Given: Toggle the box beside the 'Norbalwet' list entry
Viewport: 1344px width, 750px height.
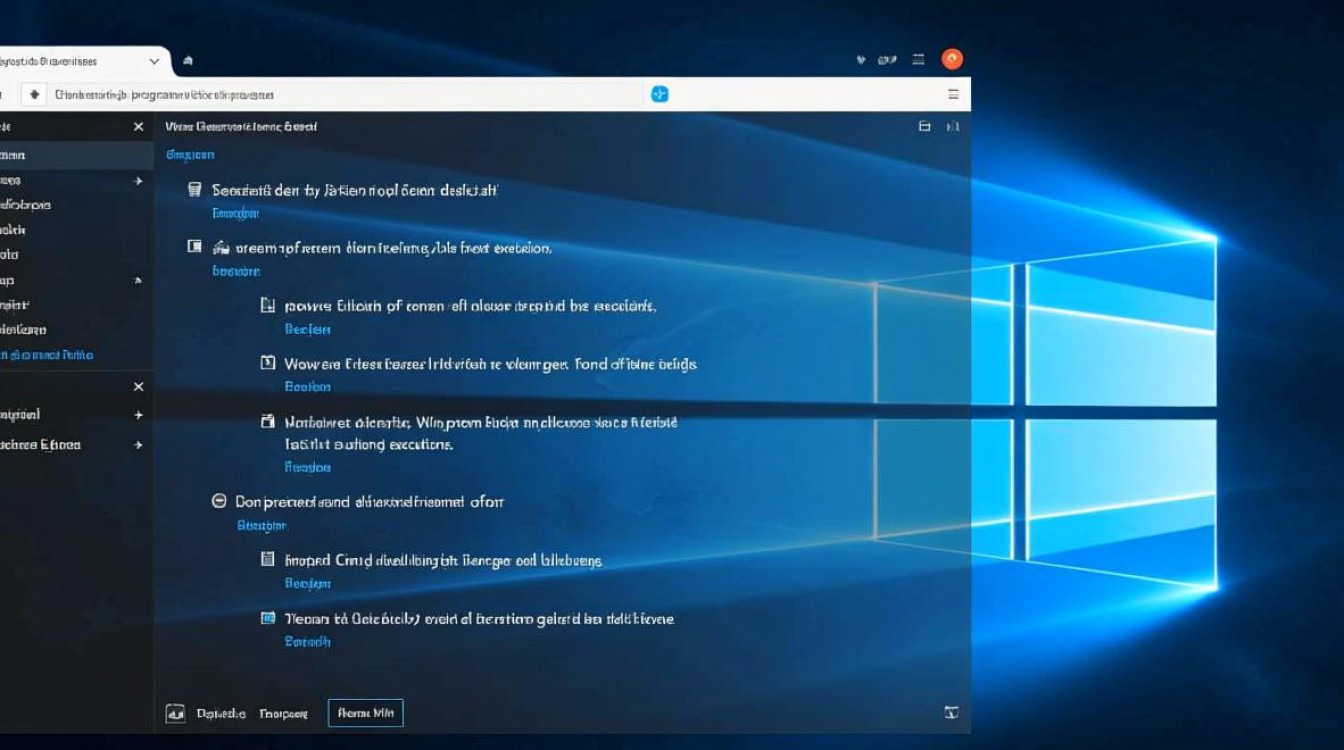Looking at the screenshot, I should [x=267, y=422].
